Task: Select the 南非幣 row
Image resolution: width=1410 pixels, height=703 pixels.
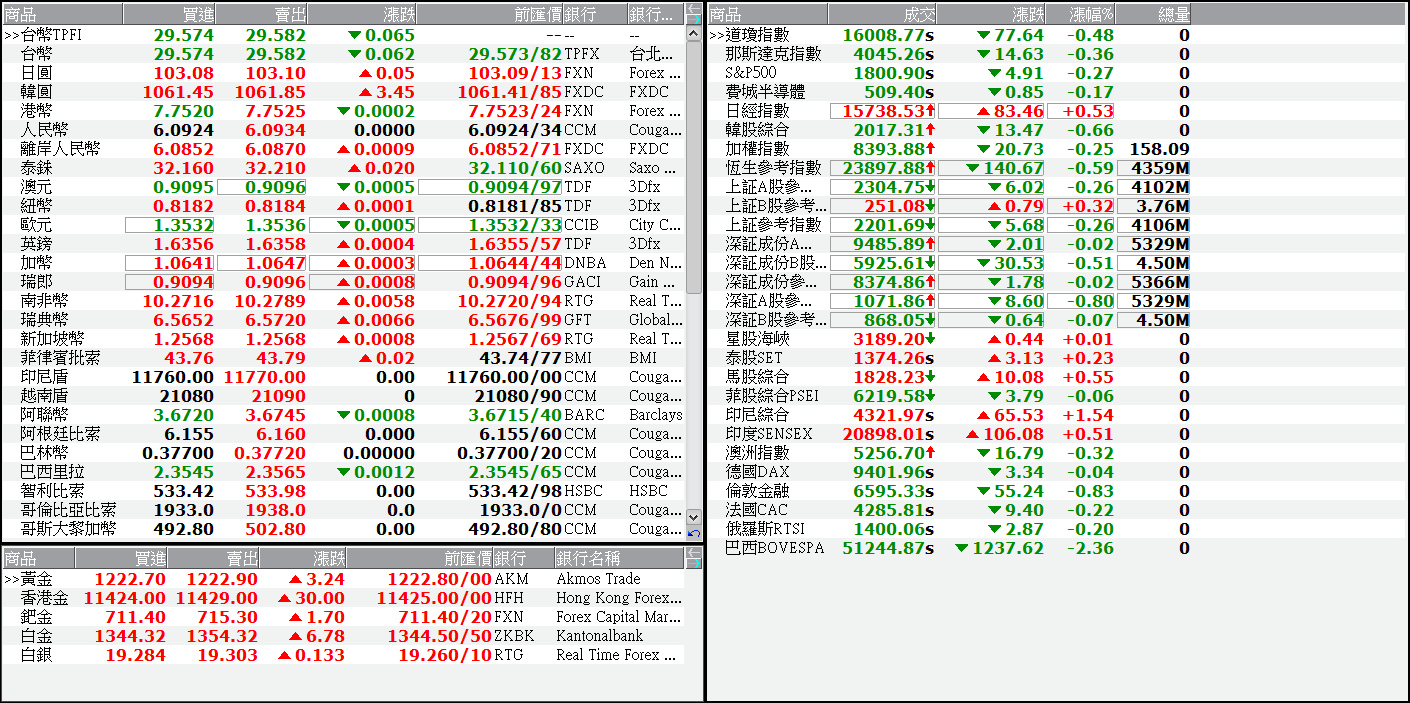Action: [344, 301]
